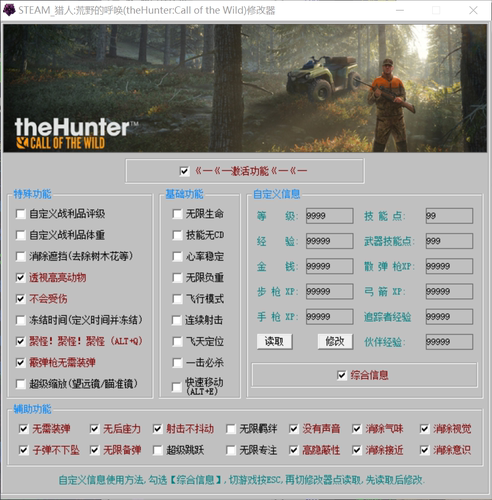The width and height of the screenshot is (492, 500).
Task: Click the 等级 input field
Action: 330,216
